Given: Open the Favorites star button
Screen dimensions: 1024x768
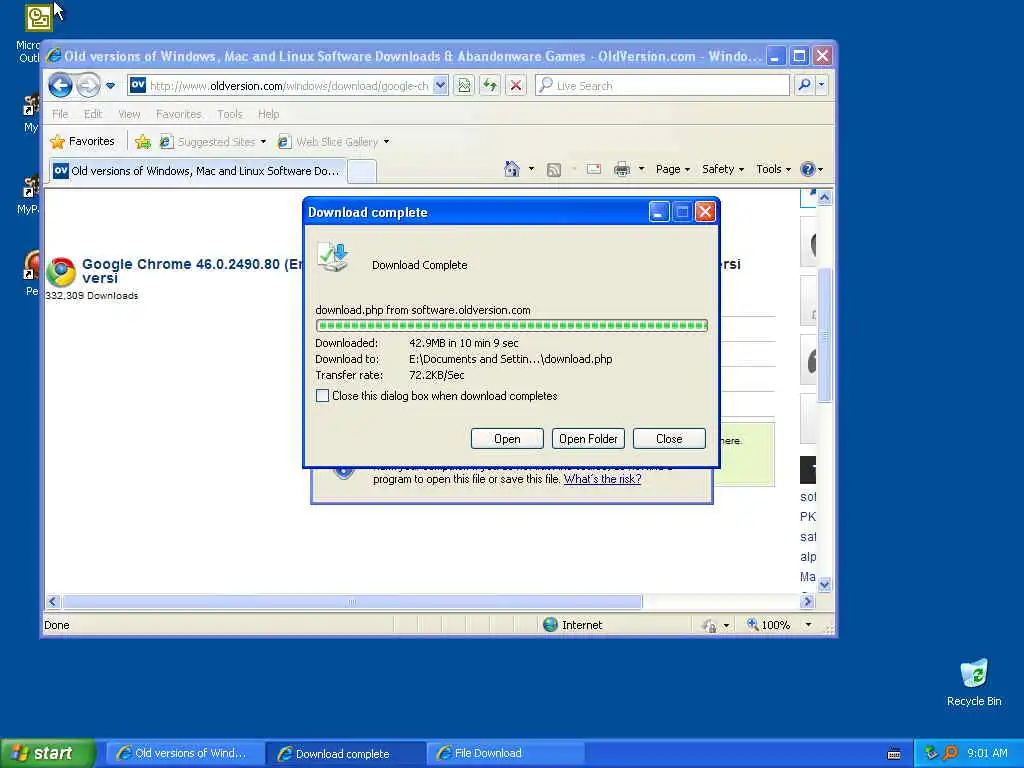Looking at the screenshot, I should click(x=82, y=142).
